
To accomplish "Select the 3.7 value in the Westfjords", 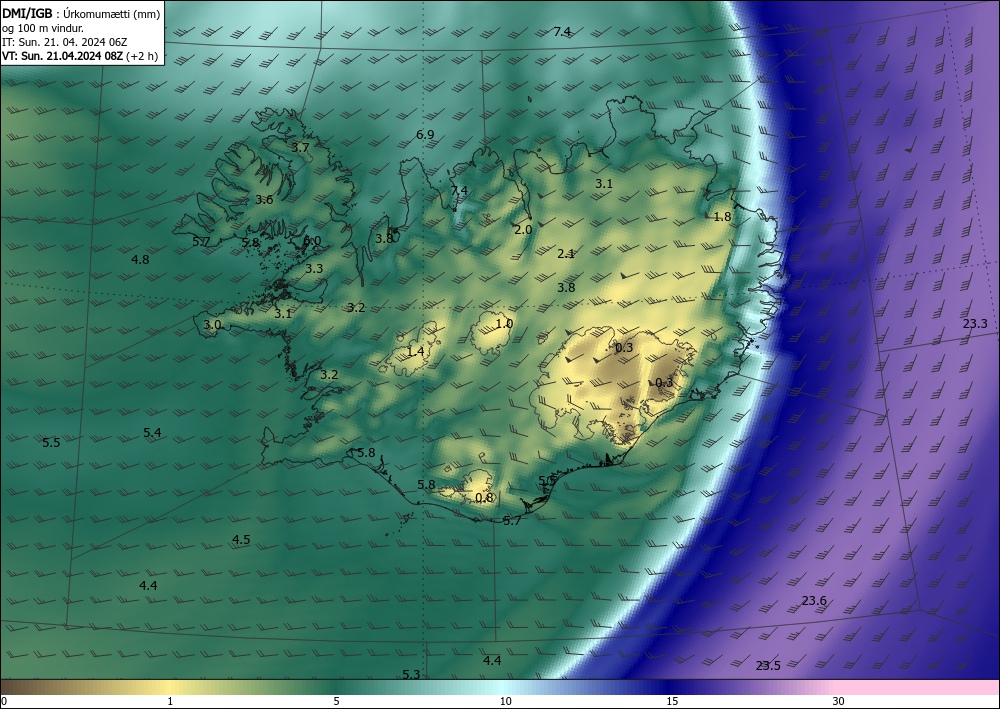I will (300, 147).
